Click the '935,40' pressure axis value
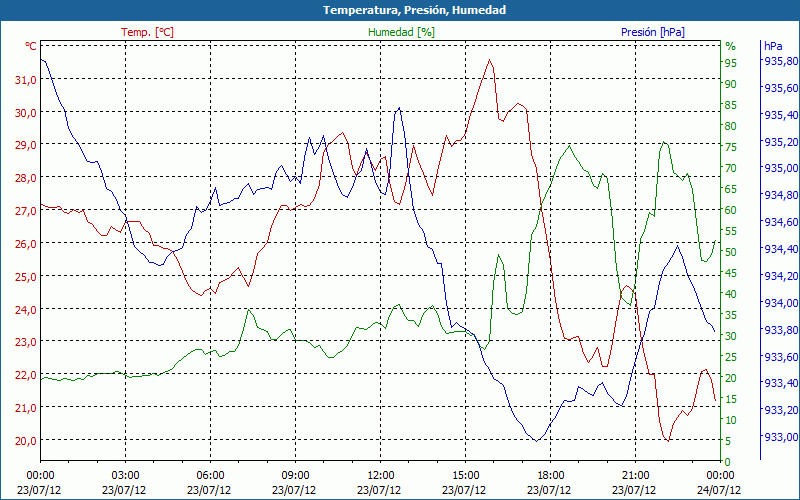800x500 pixels. (780, 115)
